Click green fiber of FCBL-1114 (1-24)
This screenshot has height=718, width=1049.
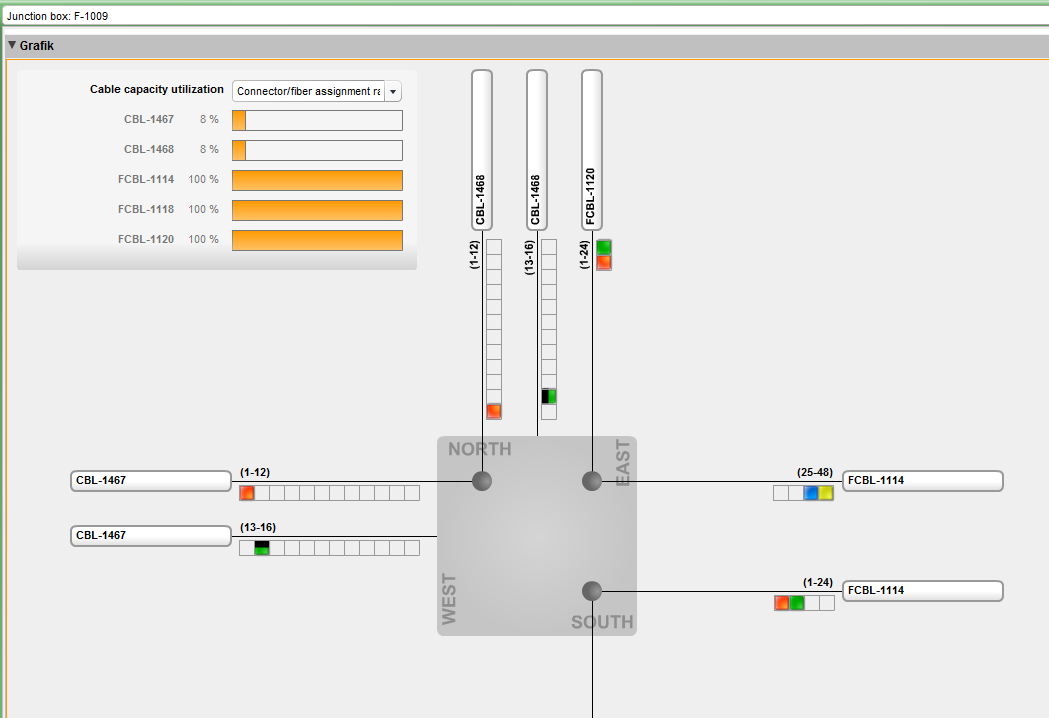[x=797, y=603]
